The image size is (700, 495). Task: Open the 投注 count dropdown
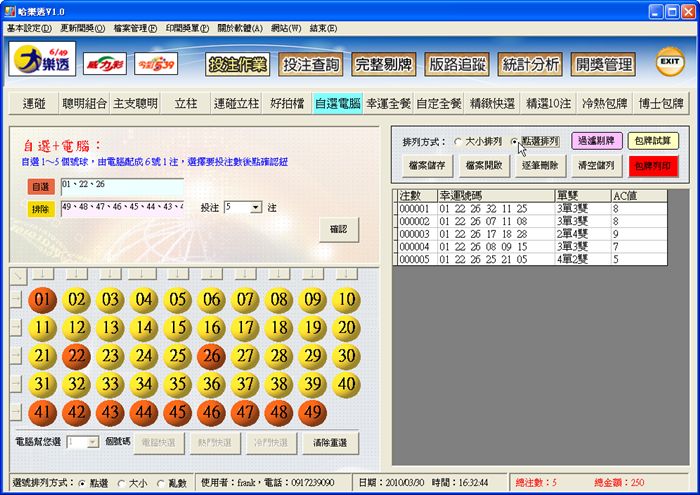(255, 207)
